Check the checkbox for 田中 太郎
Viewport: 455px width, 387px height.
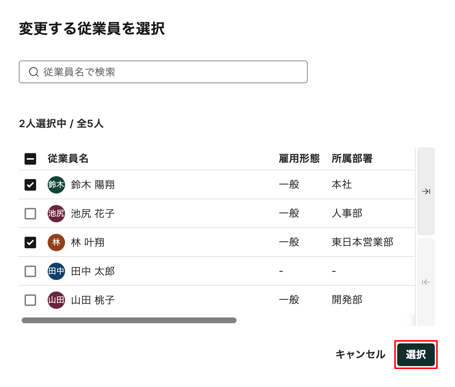tap(30, 271)
